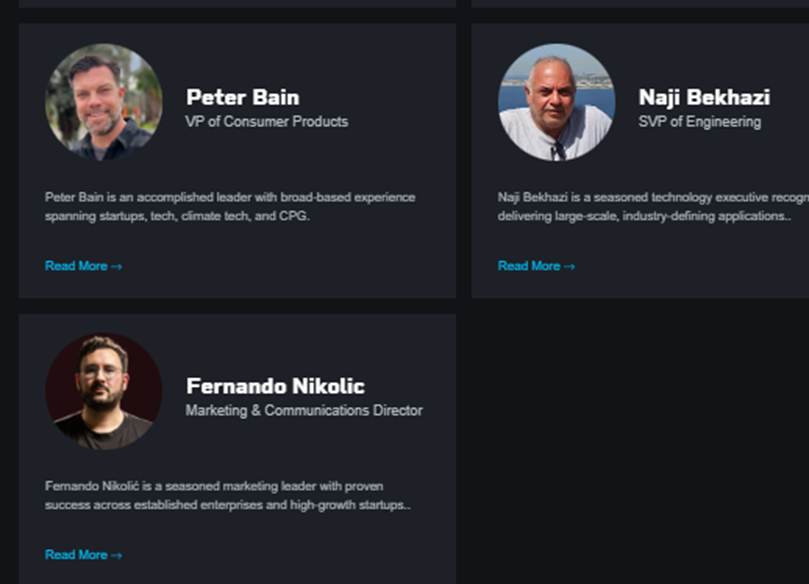The height and width of the screenshot is (584, 809).
Task: Open Fernando Nikolic's Read More link
Action: click(76, 555)
